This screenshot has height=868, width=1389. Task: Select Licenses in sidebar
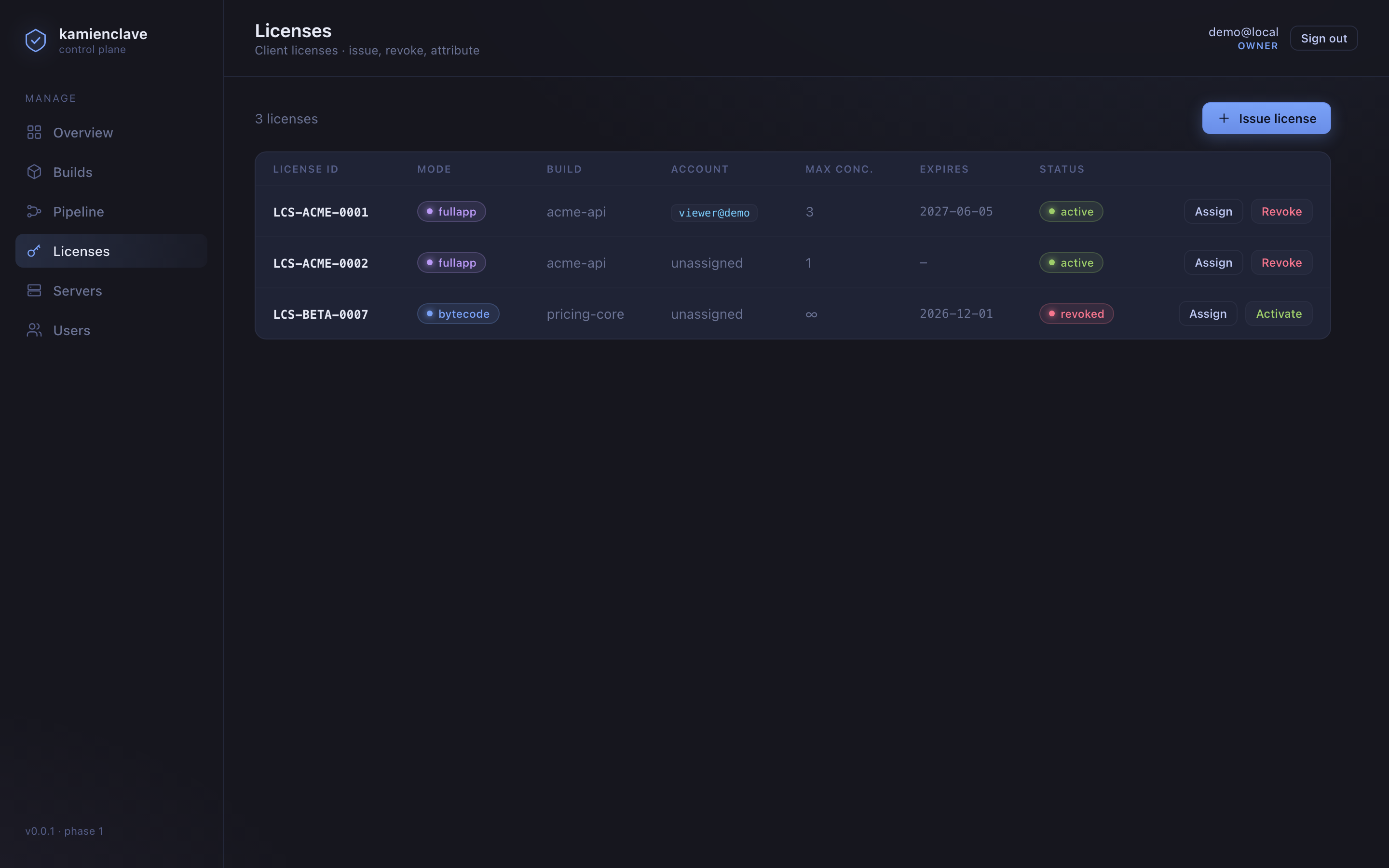(111, 251)
